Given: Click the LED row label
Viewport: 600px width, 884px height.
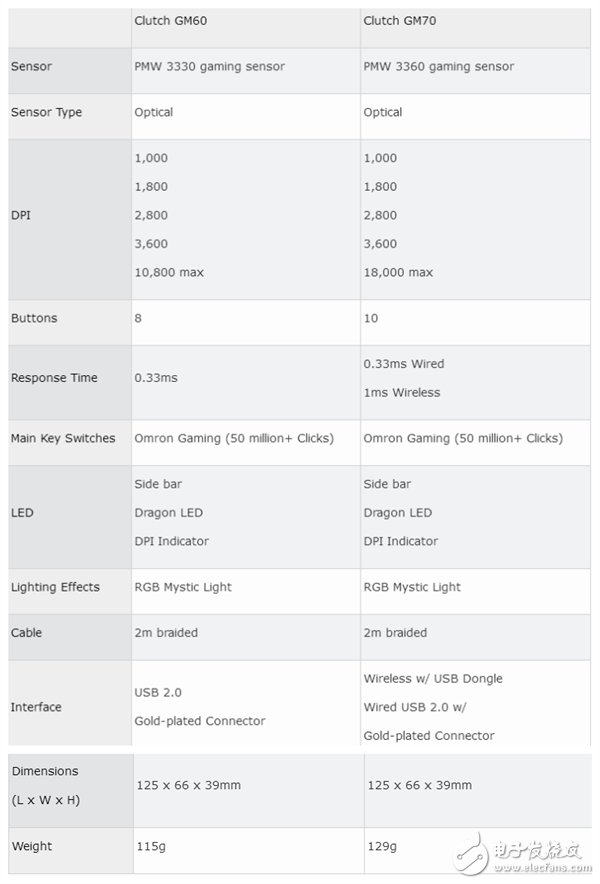Looking at the screenshot, I should point(22,513).
